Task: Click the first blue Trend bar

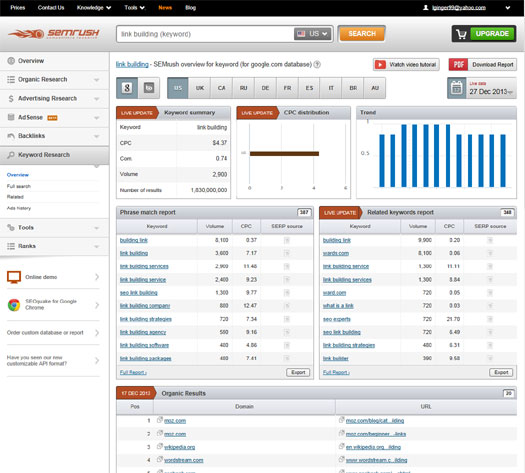Action: 382,161
